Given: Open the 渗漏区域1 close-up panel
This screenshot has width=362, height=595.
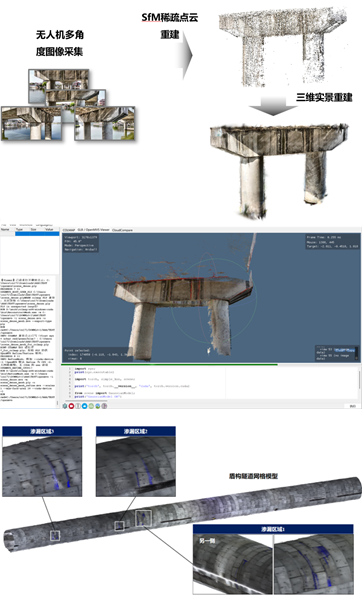Looking at the screenshot, I should 273,559.
